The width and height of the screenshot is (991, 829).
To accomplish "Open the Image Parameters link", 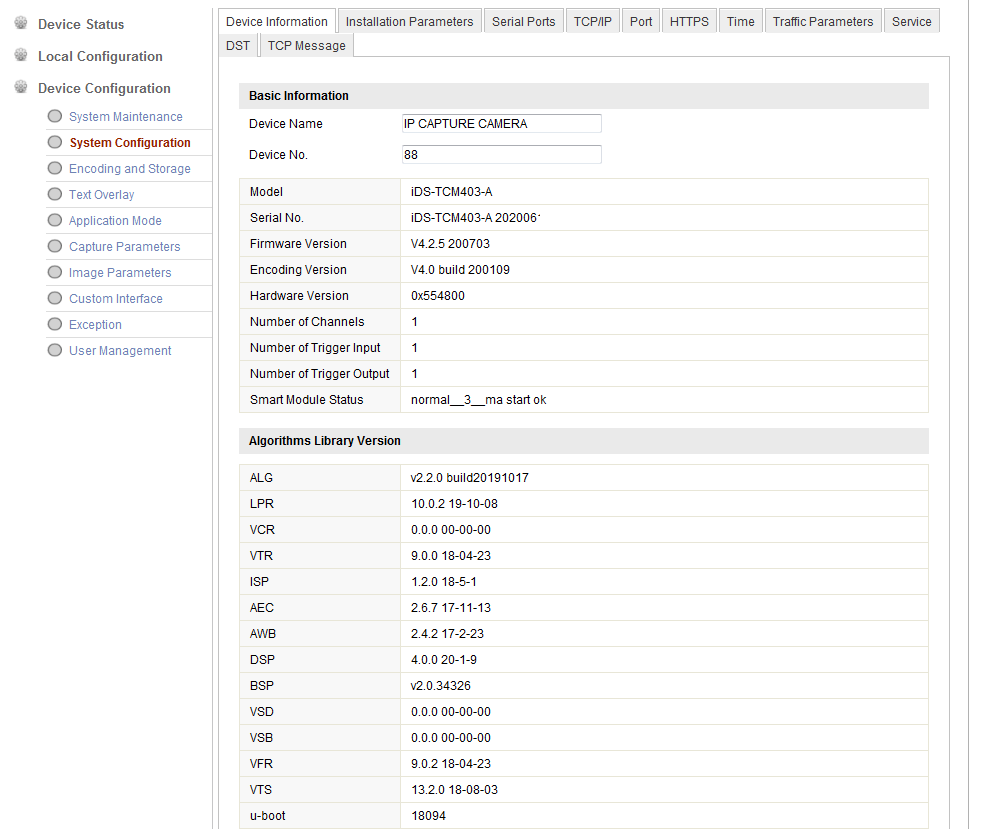I will click(x=119, y=273).
